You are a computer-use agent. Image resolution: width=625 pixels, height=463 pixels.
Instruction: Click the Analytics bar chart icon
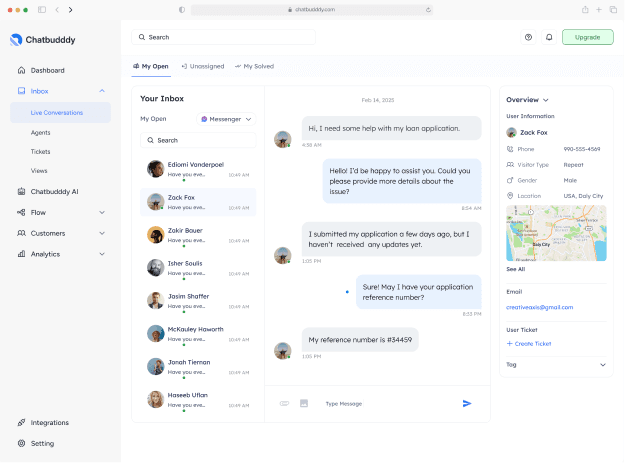click(x=22, y=254)
